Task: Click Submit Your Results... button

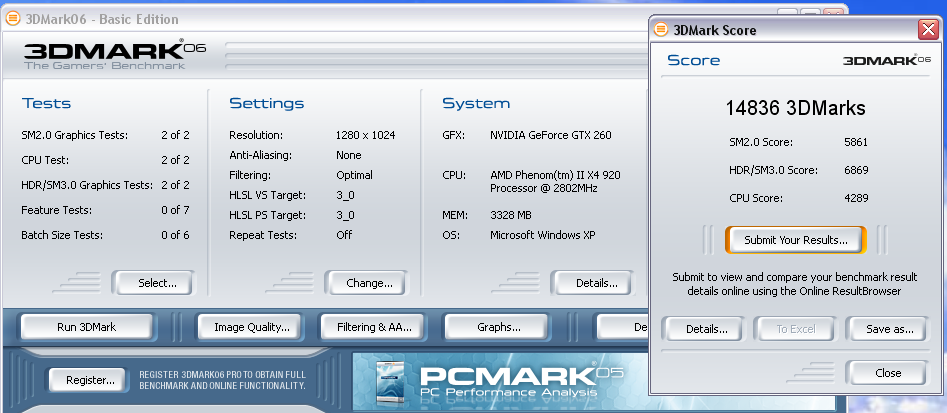Action: (795, 240)
